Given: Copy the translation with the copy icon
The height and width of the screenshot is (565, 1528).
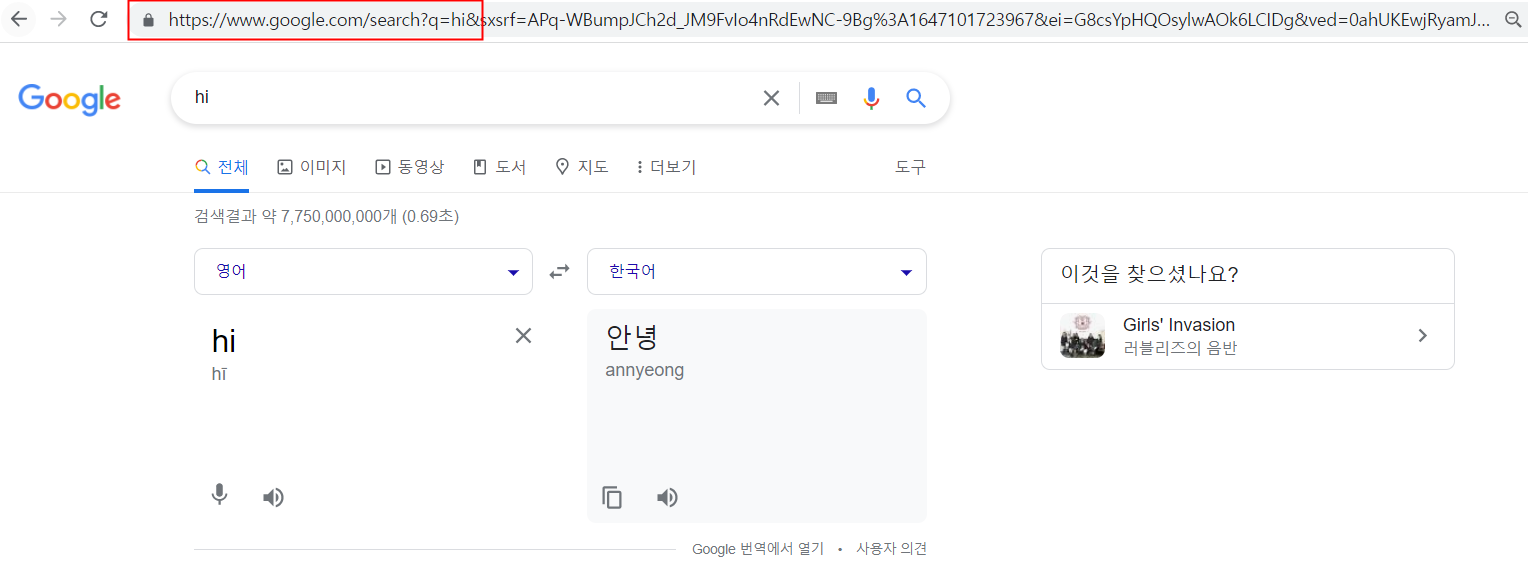Looking at the screenshot, I should pos(612,497).
